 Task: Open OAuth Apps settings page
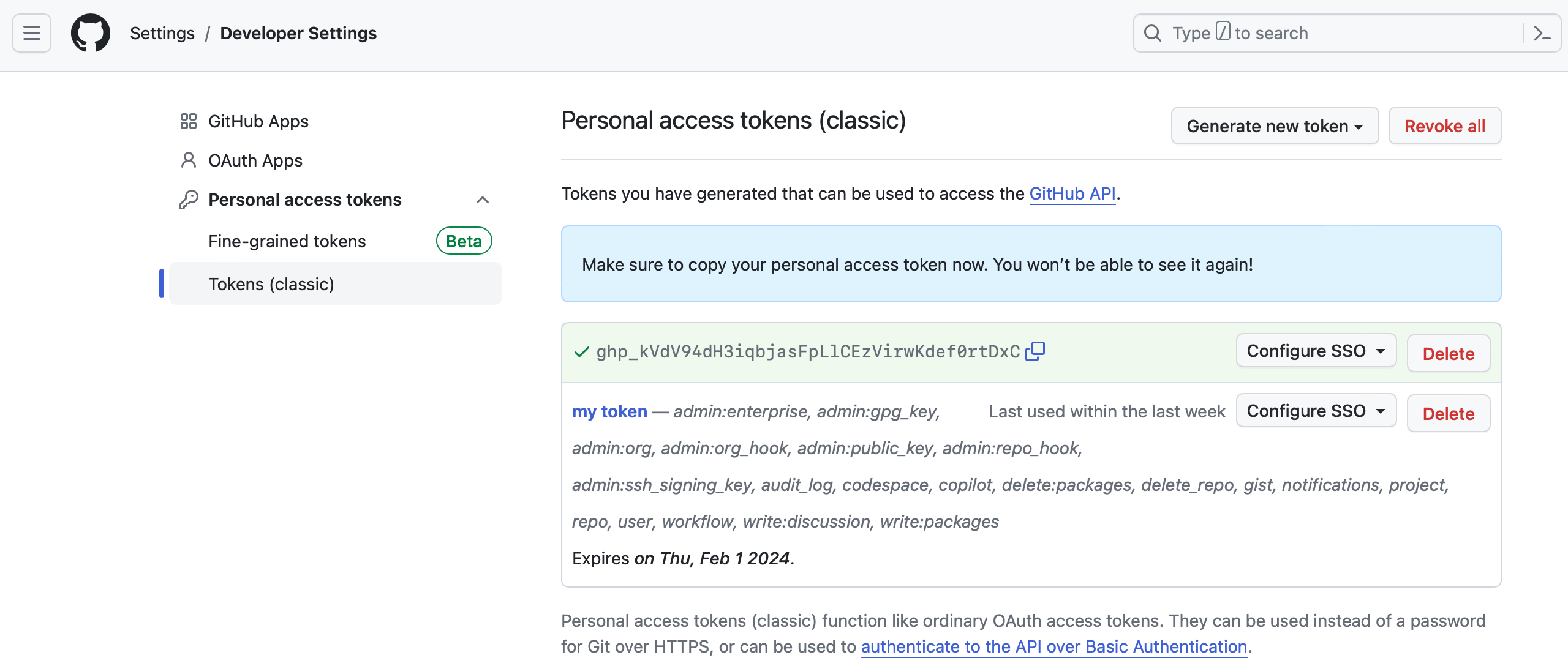255,160
